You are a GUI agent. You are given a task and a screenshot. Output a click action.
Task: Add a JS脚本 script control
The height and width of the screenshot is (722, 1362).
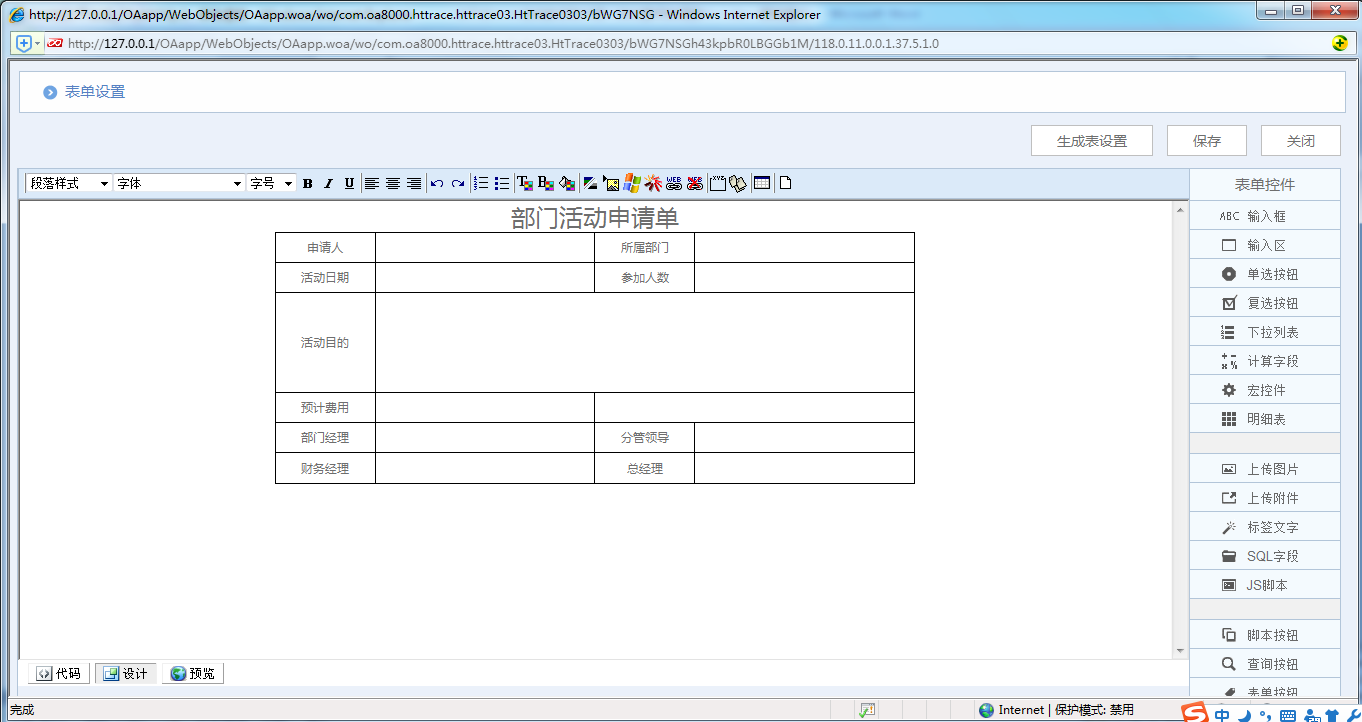click(x=1264, y=585)
